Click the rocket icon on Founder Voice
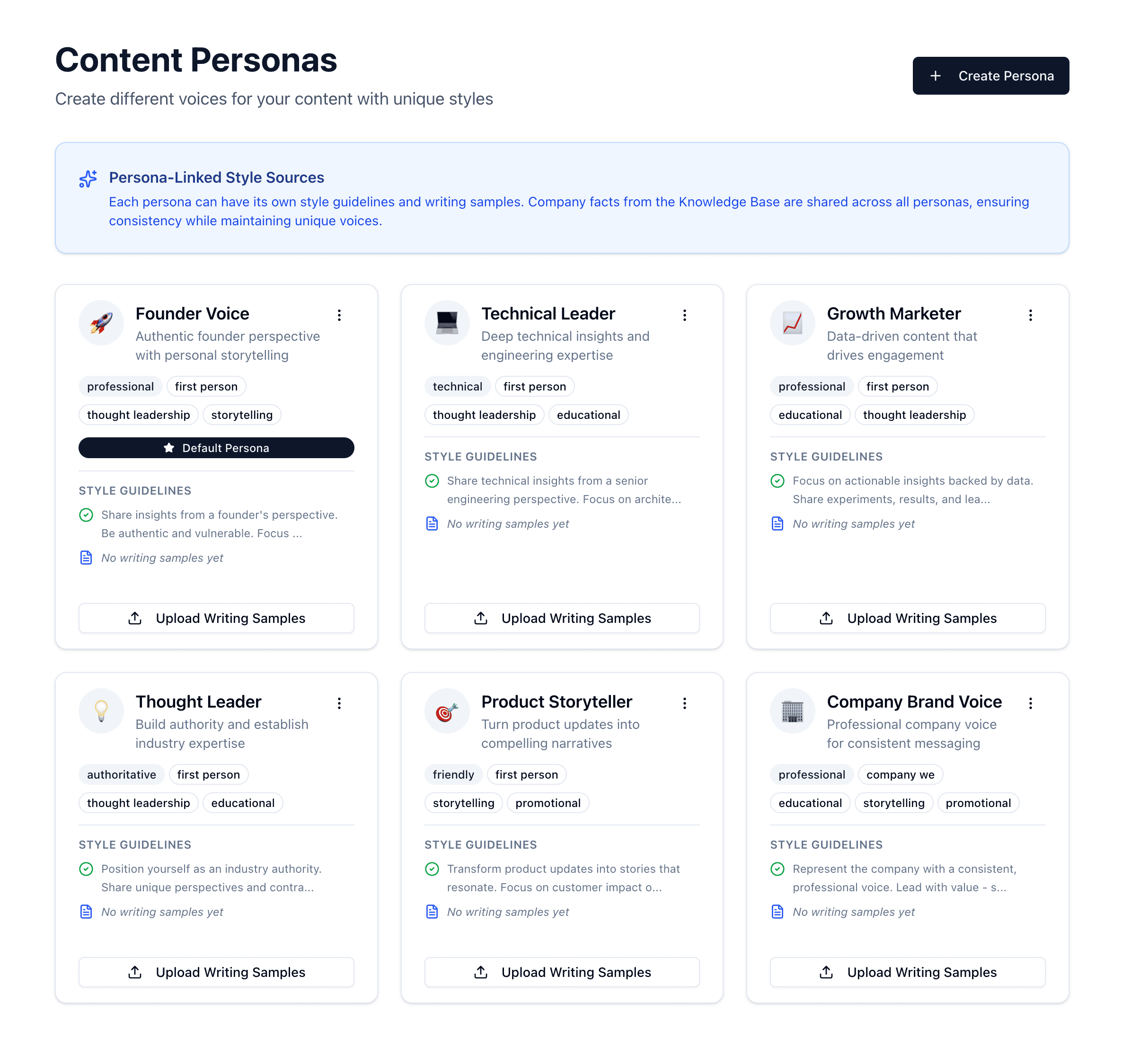The height and width of the screenshot is (1064, 1131). 101,323
